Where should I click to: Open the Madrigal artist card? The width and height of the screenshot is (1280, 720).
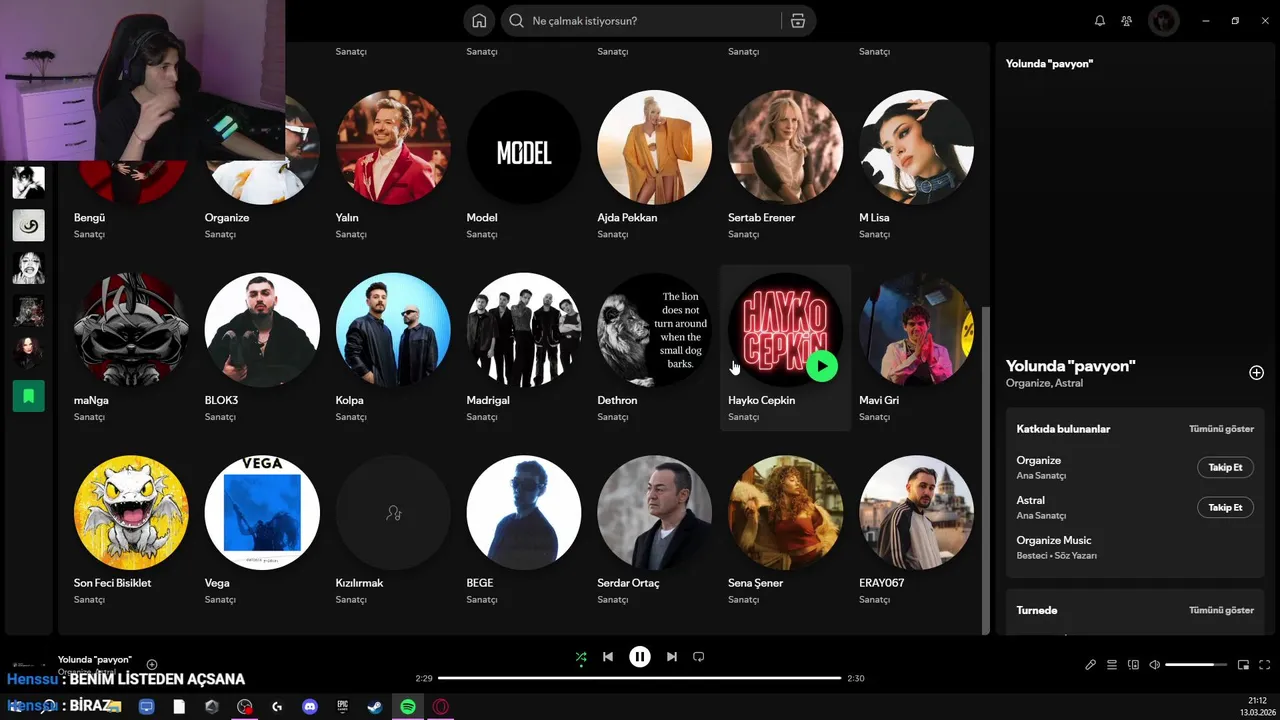tap(524, 348)
